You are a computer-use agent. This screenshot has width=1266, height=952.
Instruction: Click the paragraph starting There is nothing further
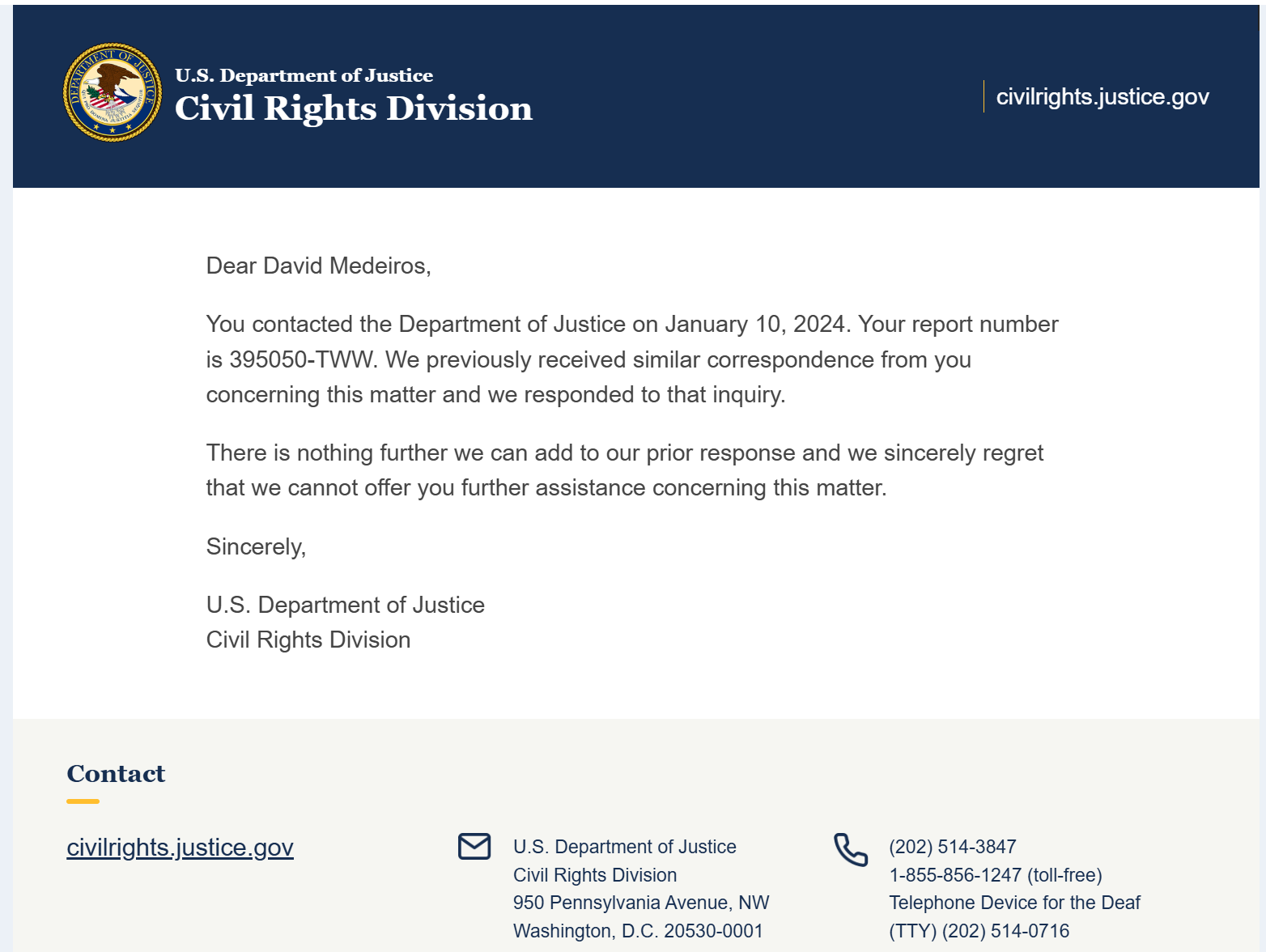point(625,470)
